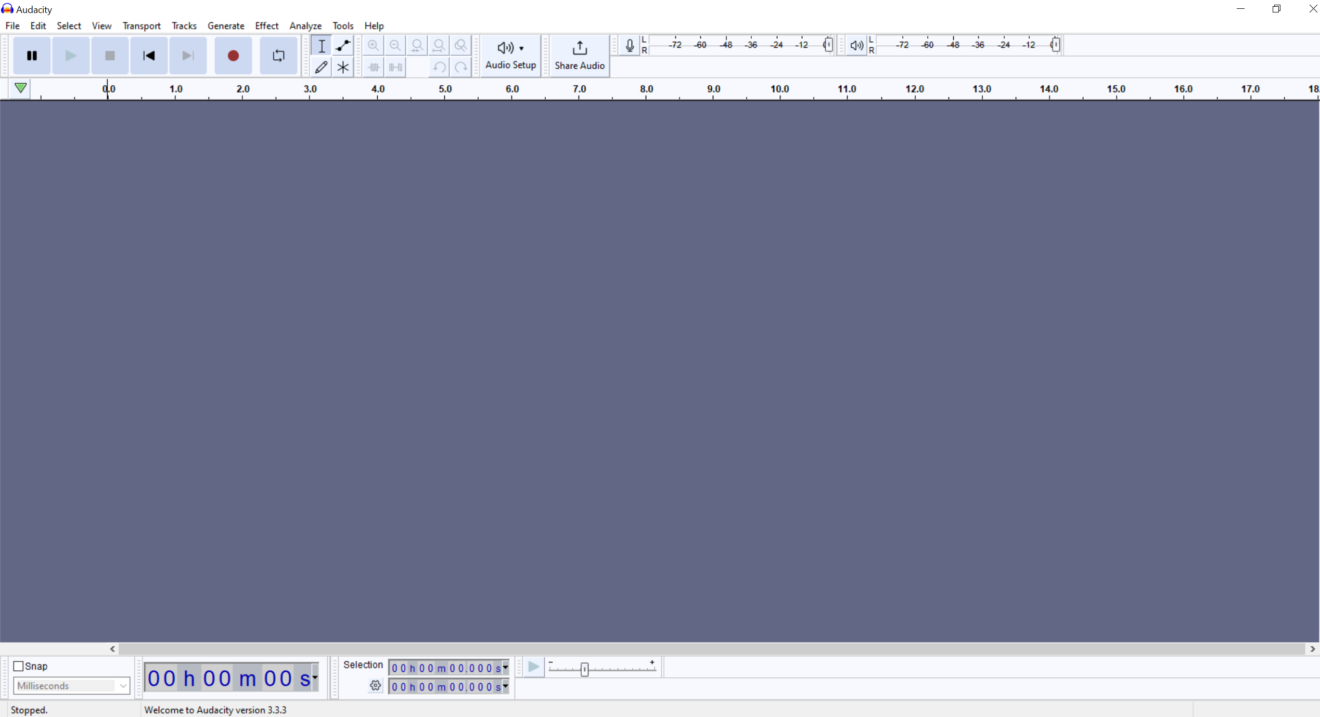1320x717 pixels.
Task: Toggle the Pause button
Action: tap(32, 56)
